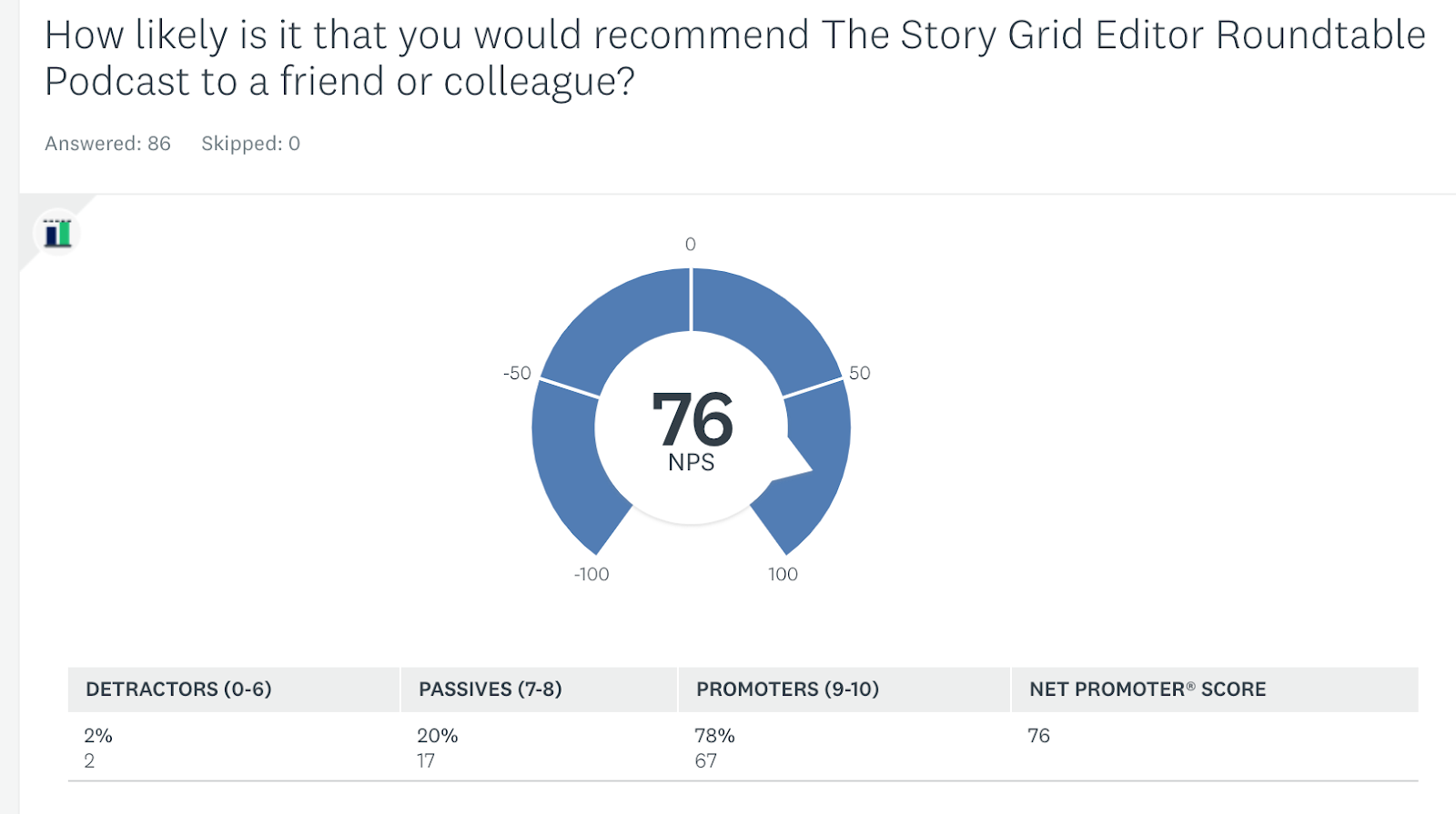Viewport: 1456px width, 814px height.
Task: Click the Promoters (9-10) column header
Action: click(787, 689)
